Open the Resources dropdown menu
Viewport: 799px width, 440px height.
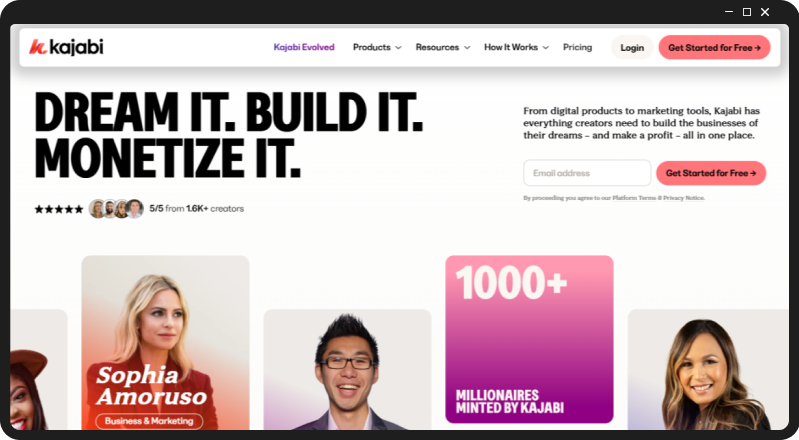pos(443,47)
